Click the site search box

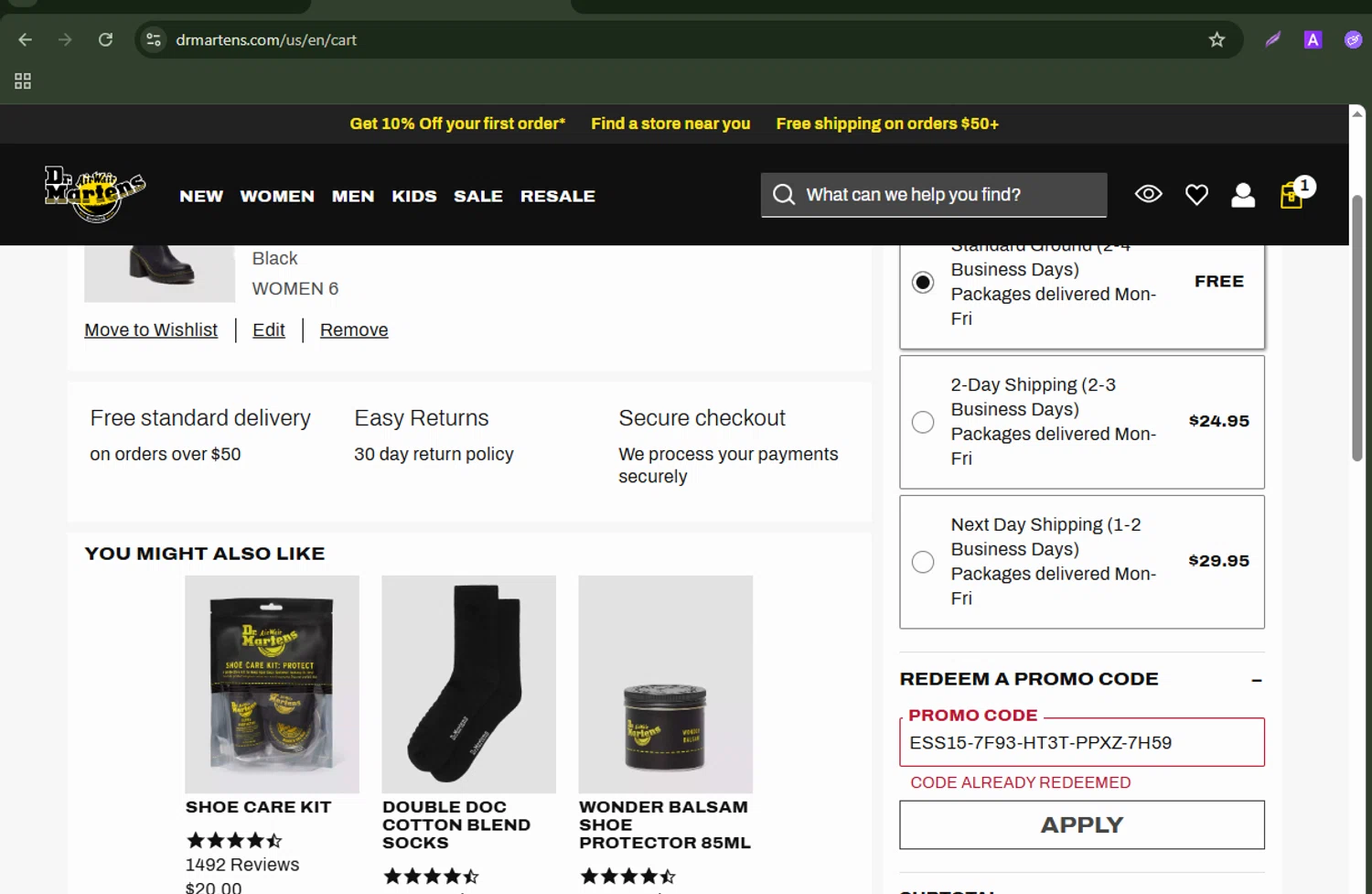pos(934,194)
